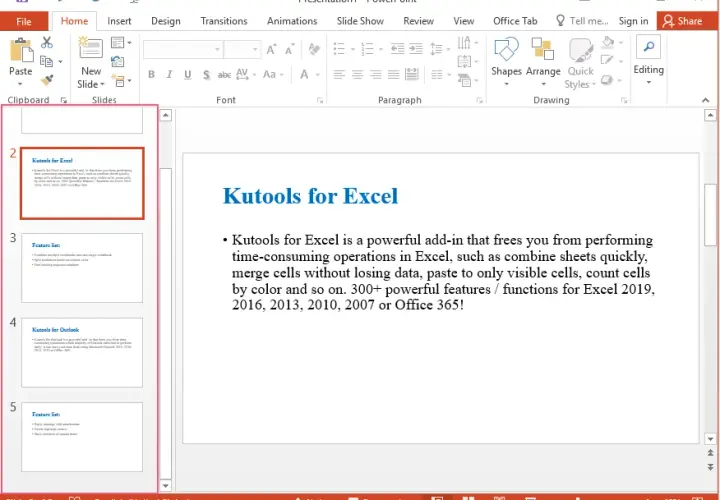This screenshot has height=500, width=720.
Task: Click the Add or Remove Columns icon
Action: pos(437,74)
